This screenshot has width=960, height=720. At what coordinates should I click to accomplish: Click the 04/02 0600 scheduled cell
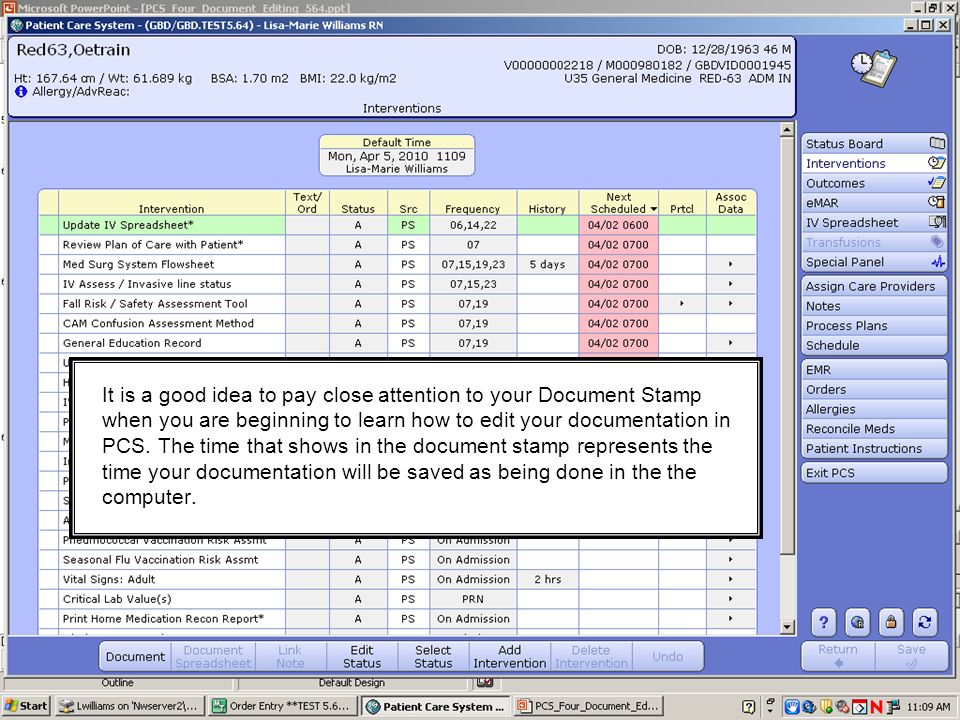click(x=618, y=225)
